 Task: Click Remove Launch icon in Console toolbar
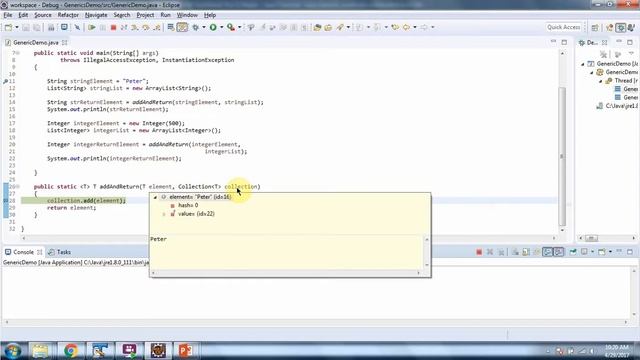click(490, 252)
